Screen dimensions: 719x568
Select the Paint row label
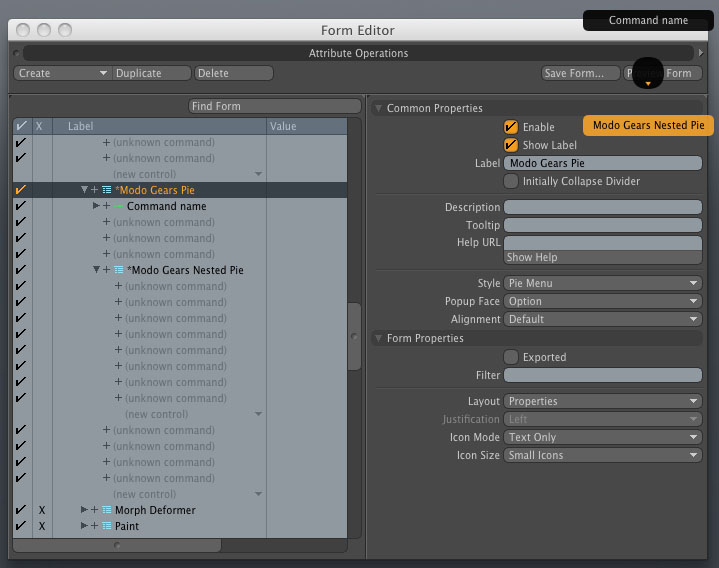127,526
